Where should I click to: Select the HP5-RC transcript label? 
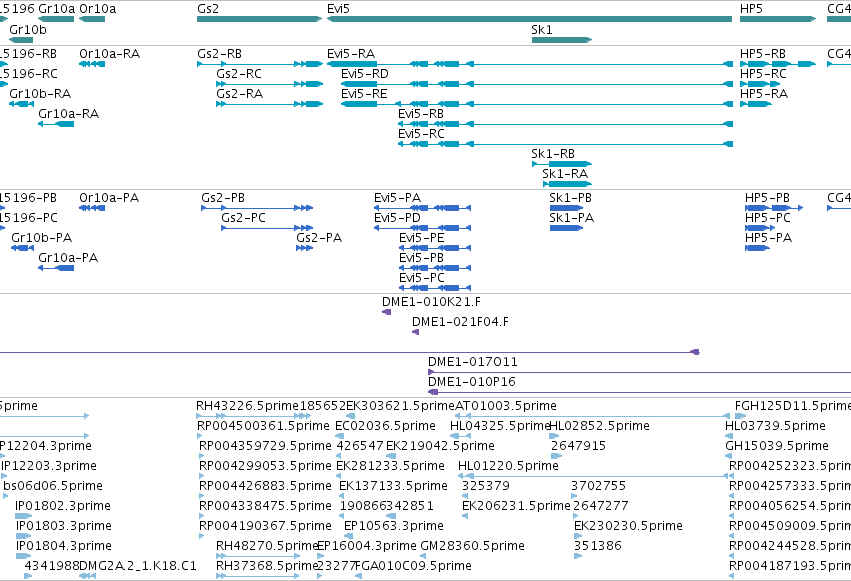point(763,74)
